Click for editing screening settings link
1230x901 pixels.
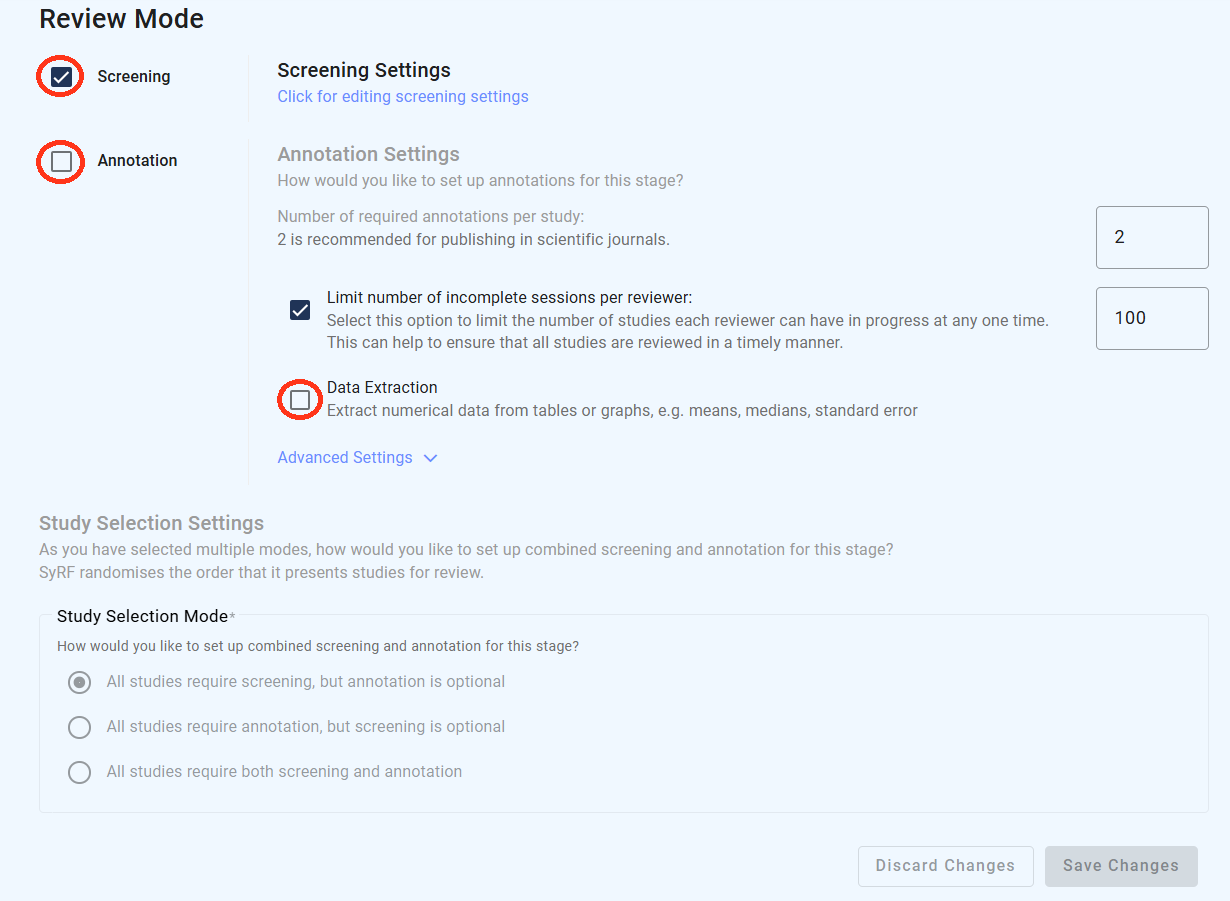click(403, 97)
